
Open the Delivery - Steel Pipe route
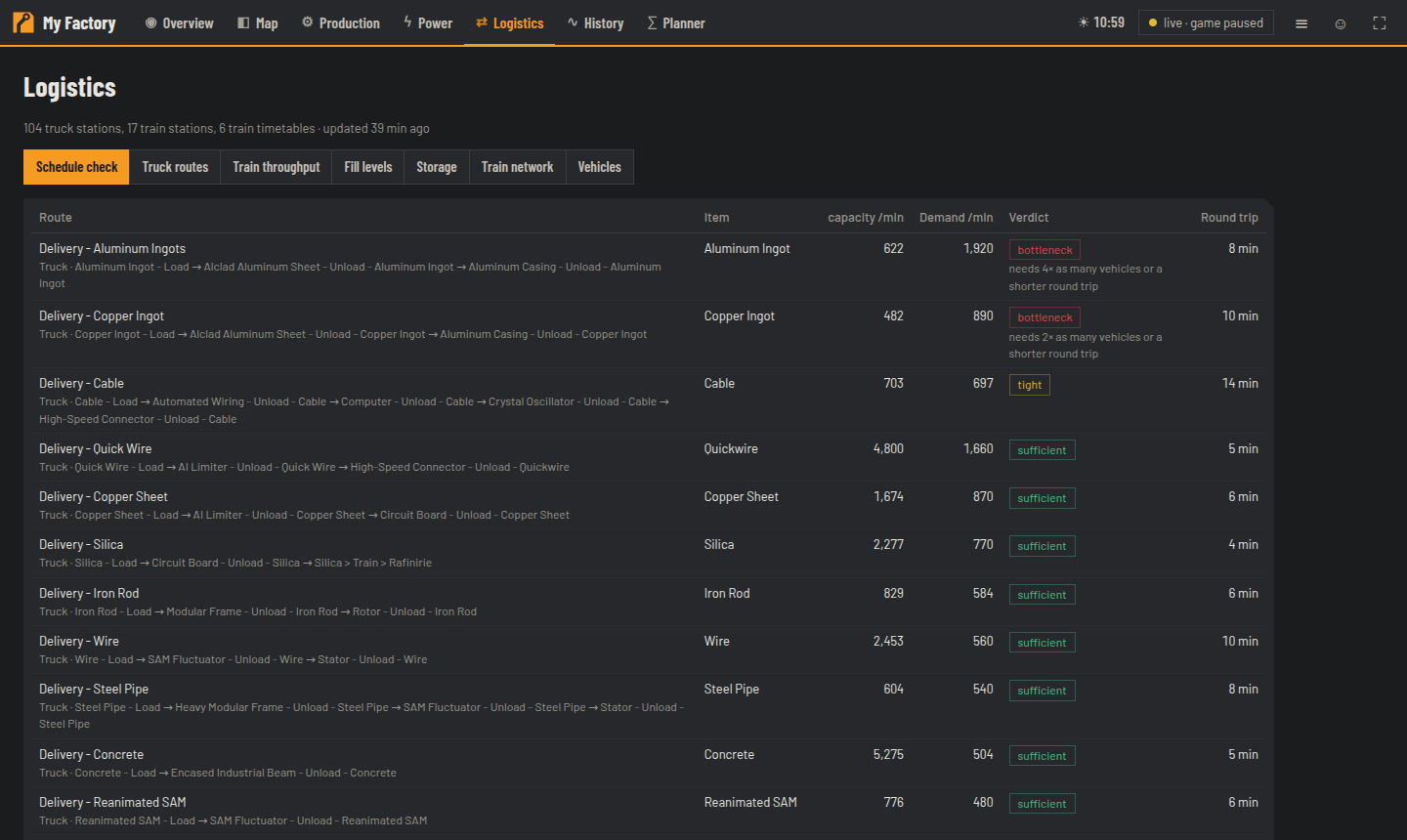(94, 690)
